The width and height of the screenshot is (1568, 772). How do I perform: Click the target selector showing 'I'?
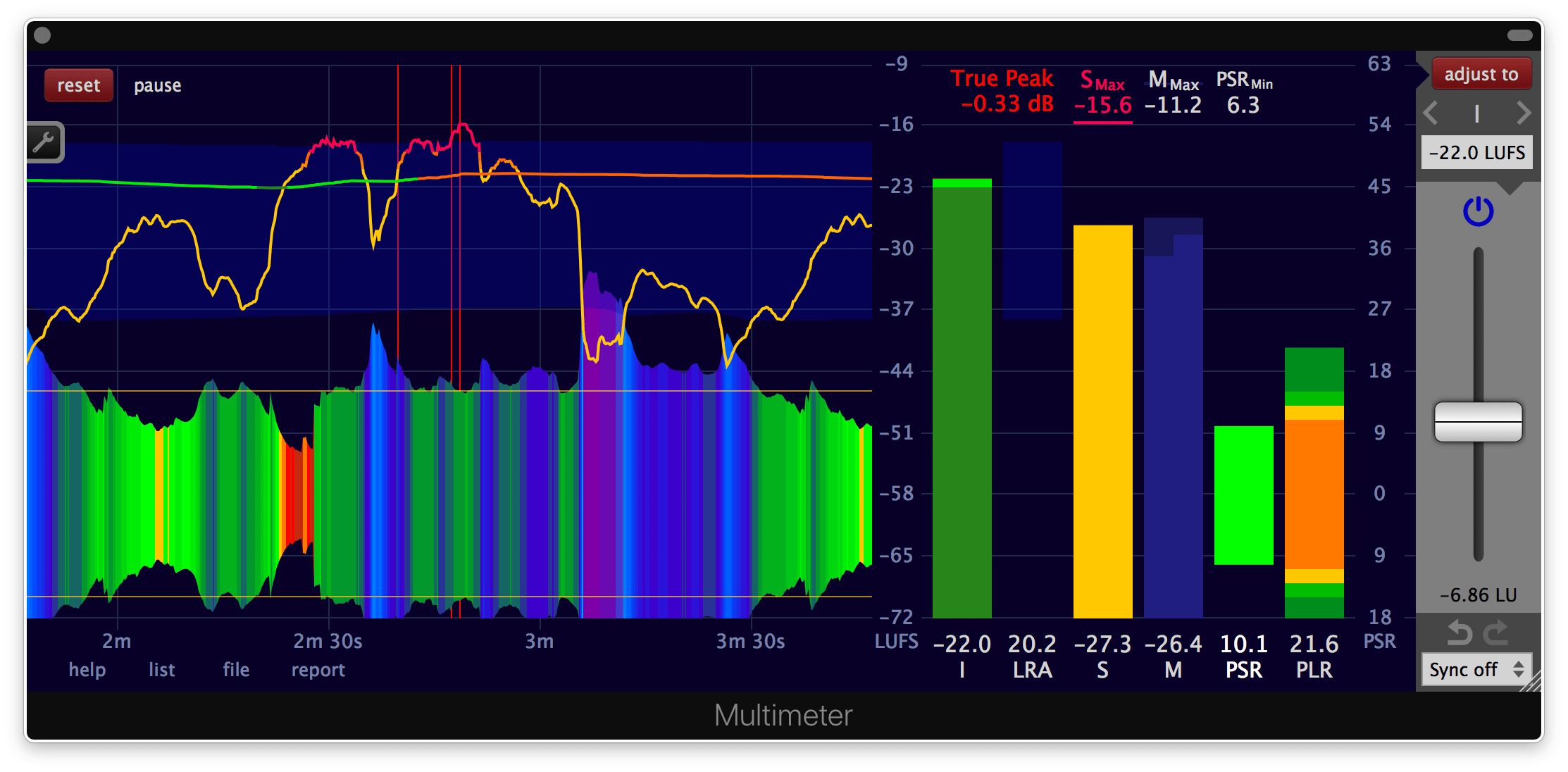(x=1476, y=113)
